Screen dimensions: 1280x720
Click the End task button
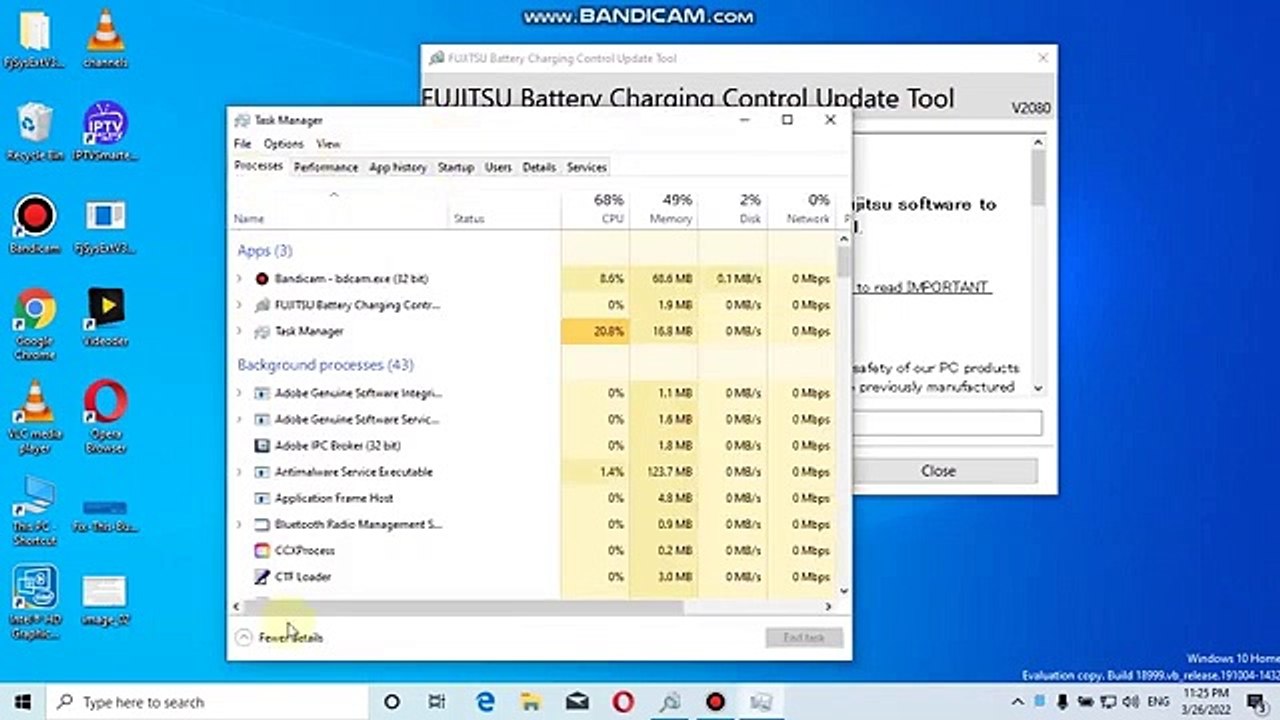(805, 637)
